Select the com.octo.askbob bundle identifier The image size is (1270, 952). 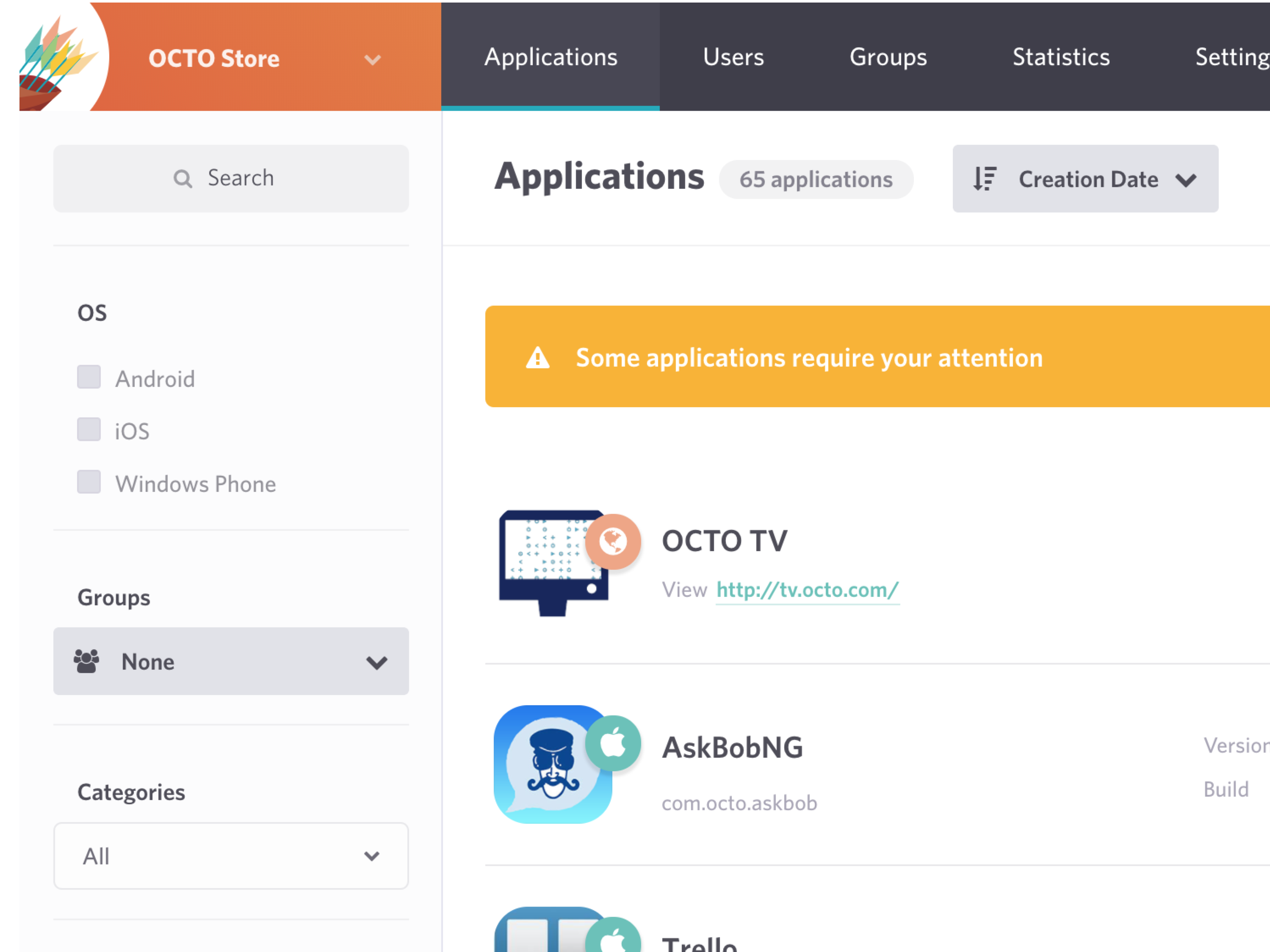[x=739, y=803]
